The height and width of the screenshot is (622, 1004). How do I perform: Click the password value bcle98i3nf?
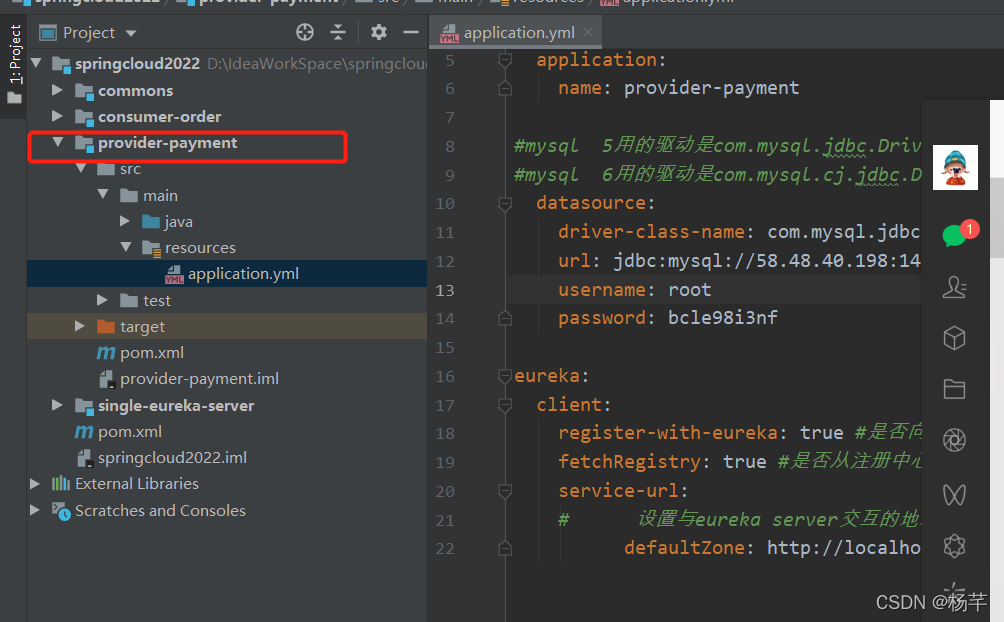722,318
